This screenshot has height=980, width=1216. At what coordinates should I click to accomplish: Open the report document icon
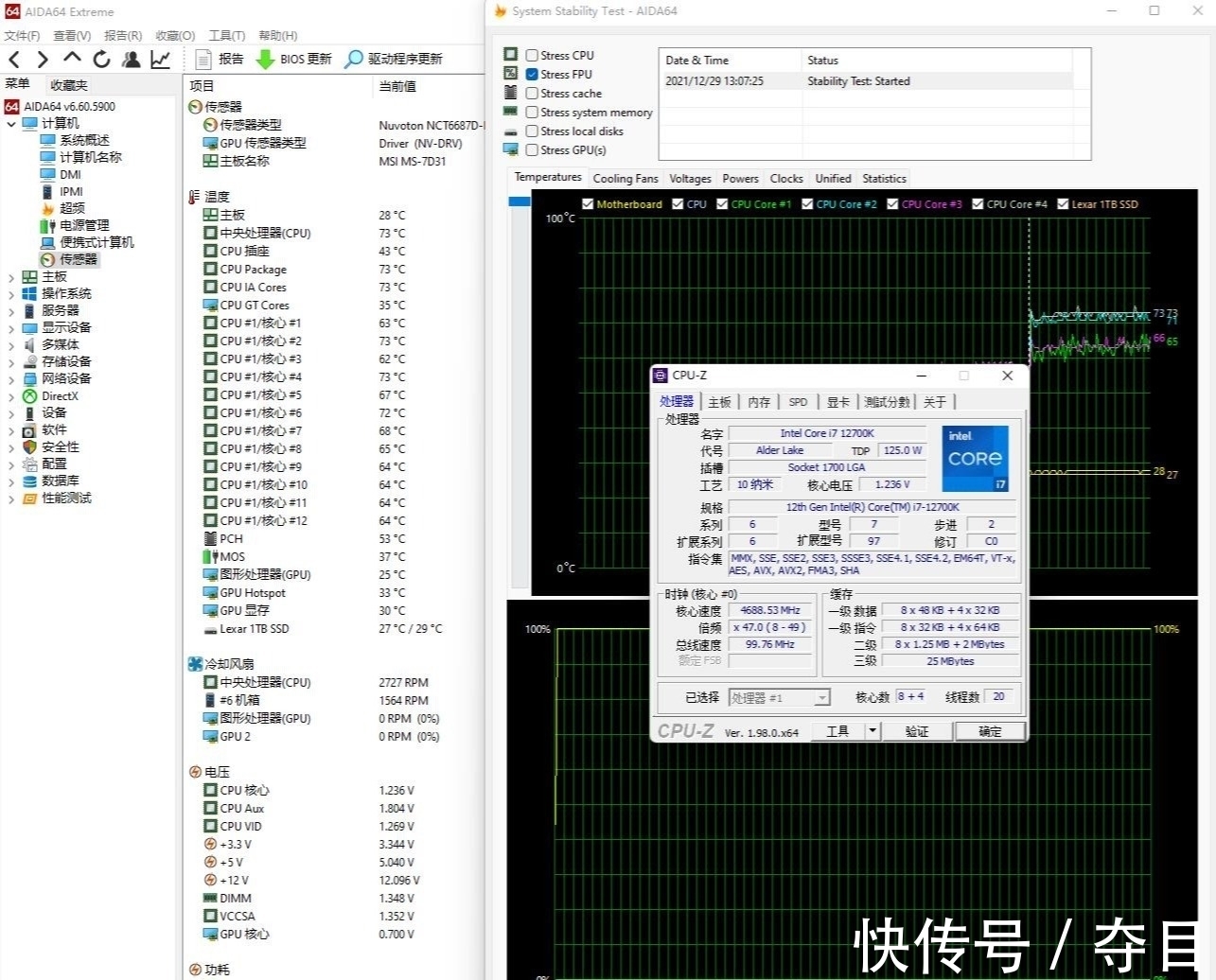(203, 60)
